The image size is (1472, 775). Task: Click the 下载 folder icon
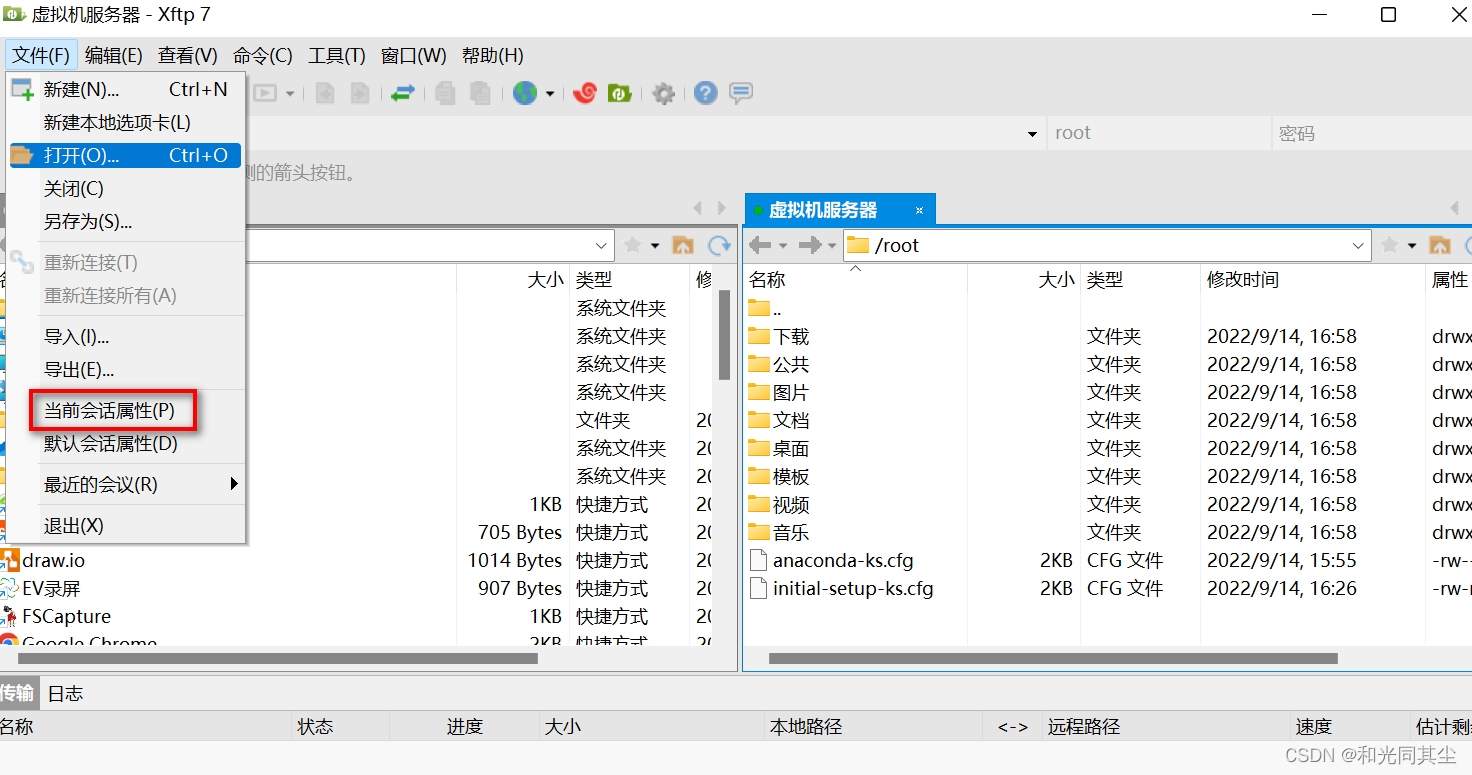pos(759,336)
